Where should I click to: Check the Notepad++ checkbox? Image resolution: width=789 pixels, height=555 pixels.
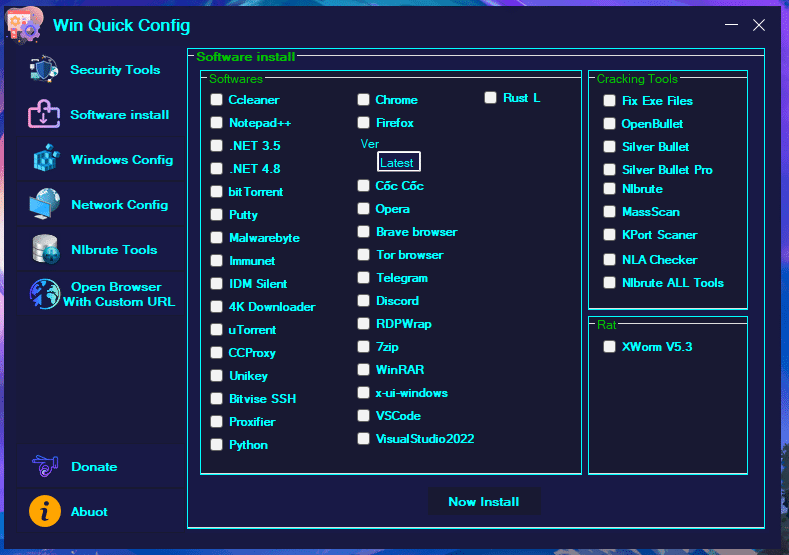coord(216,122)
